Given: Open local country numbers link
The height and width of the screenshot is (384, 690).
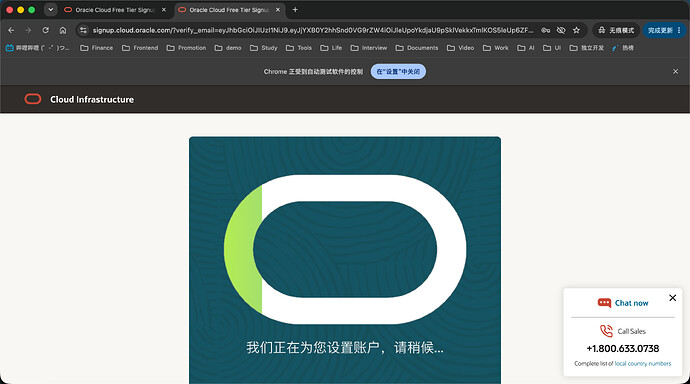Looking at the screenshot, I should point(642,364).
